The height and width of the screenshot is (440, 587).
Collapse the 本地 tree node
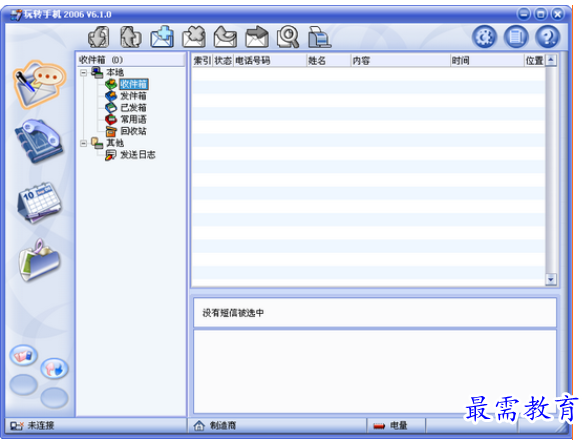[84, 73]
